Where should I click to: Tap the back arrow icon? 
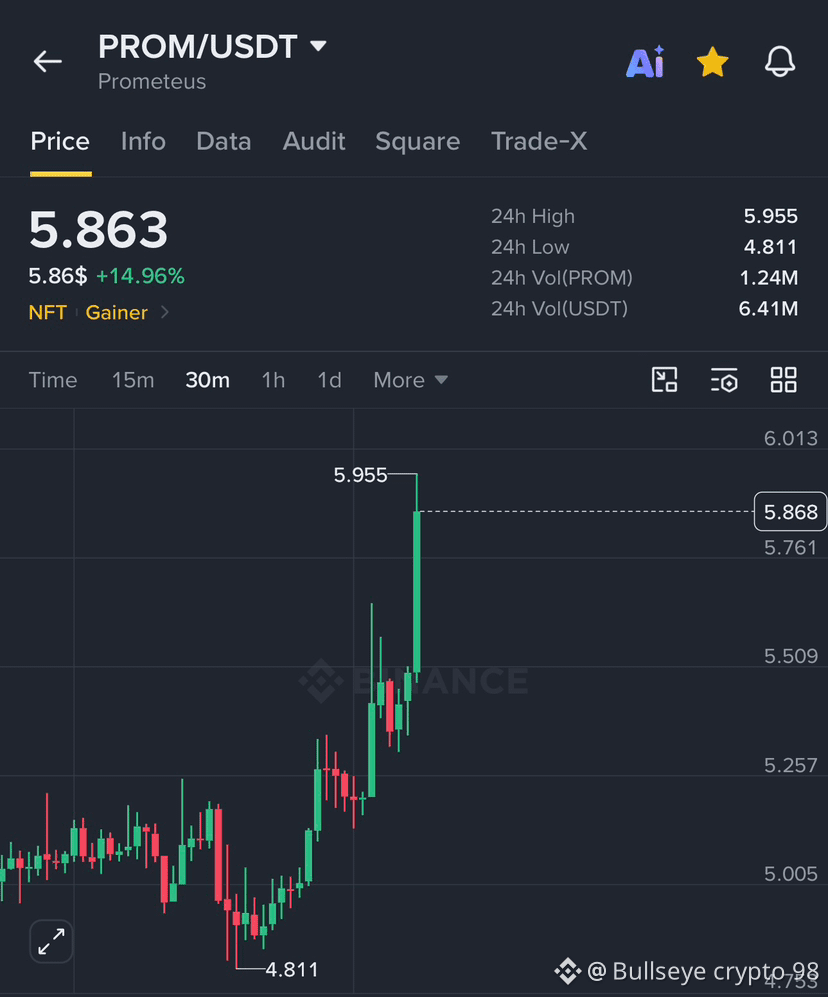(48, 62)
